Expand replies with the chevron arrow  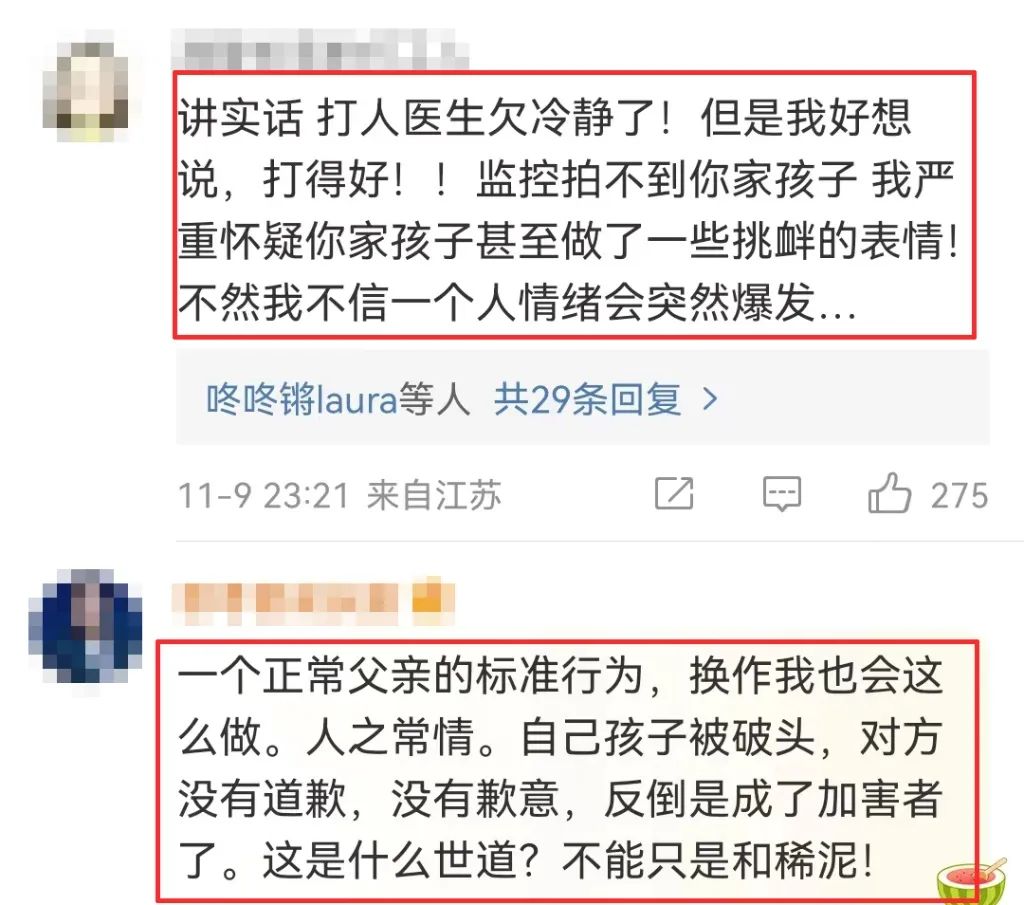click(x=710, y=399)
